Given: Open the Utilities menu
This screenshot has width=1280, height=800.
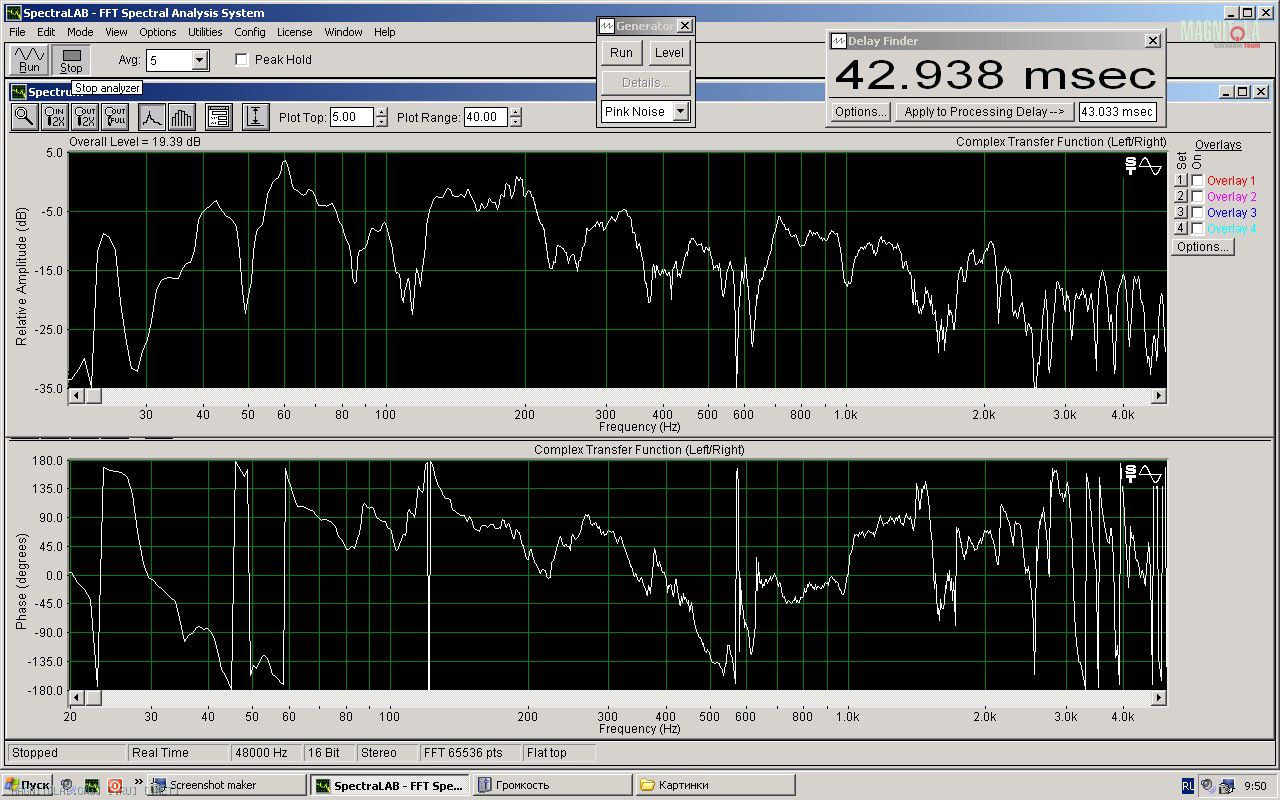Looking at the screenshot, I should coord(205,32).
